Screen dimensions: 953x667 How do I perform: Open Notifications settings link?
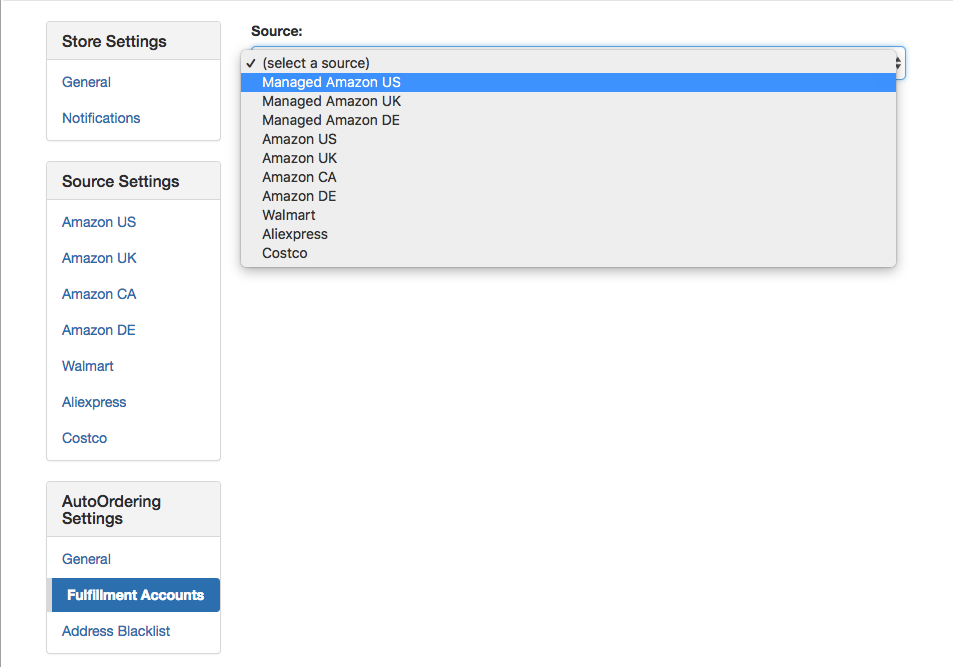pyautogui.click(x=101, y=118)
